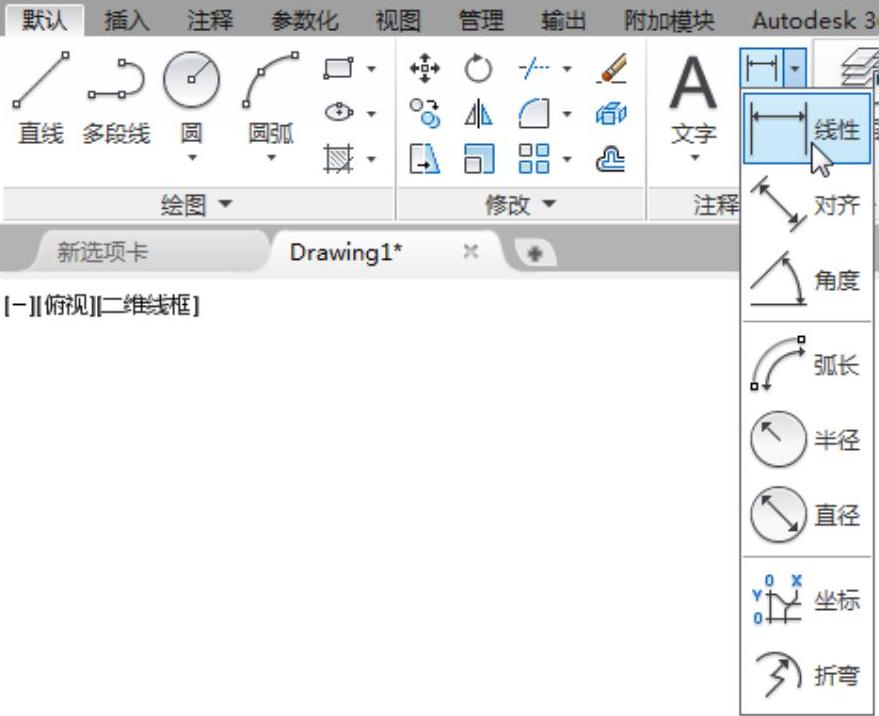The height and width of the screenshot is (716, 879).
Task: Choose Angular (角度) dimension option
Action: point(807,279)
